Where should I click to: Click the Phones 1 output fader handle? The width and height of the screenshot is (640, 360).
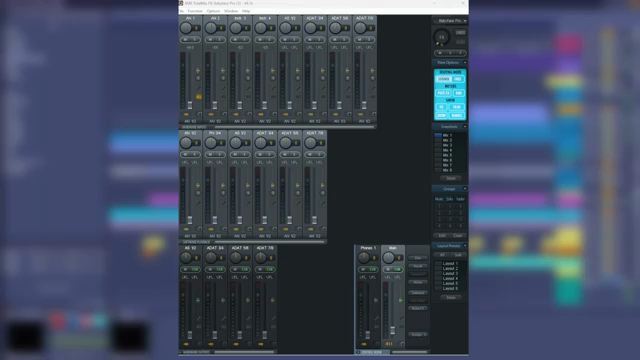(368, 335)
